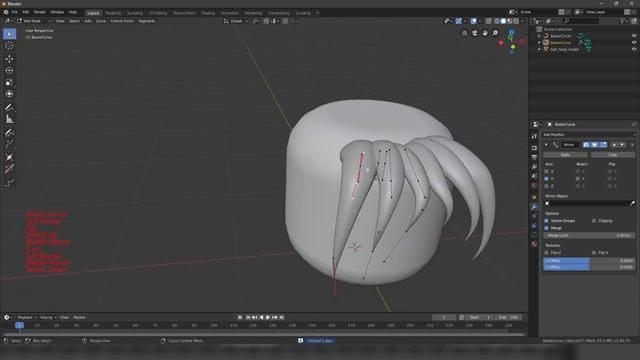Open the Edit Mode dropdown
The height and width of the screenshot is (360, 640).
point(34,21)
